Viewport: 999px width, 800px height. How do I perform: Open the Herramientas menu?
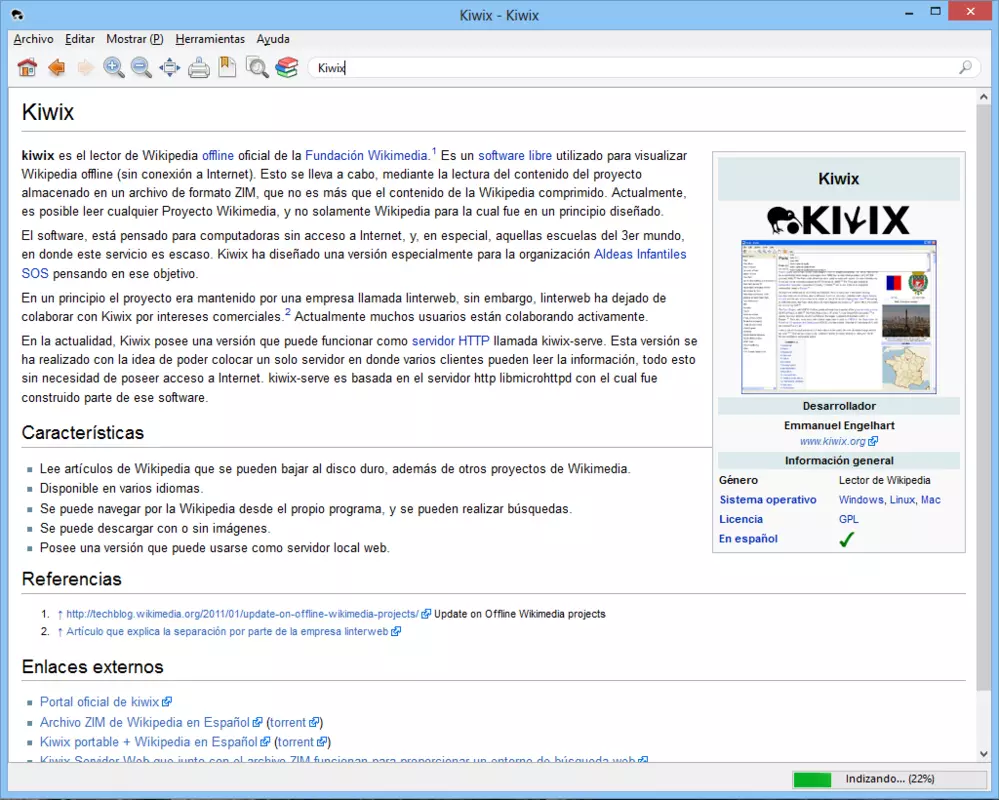[210, 39]
